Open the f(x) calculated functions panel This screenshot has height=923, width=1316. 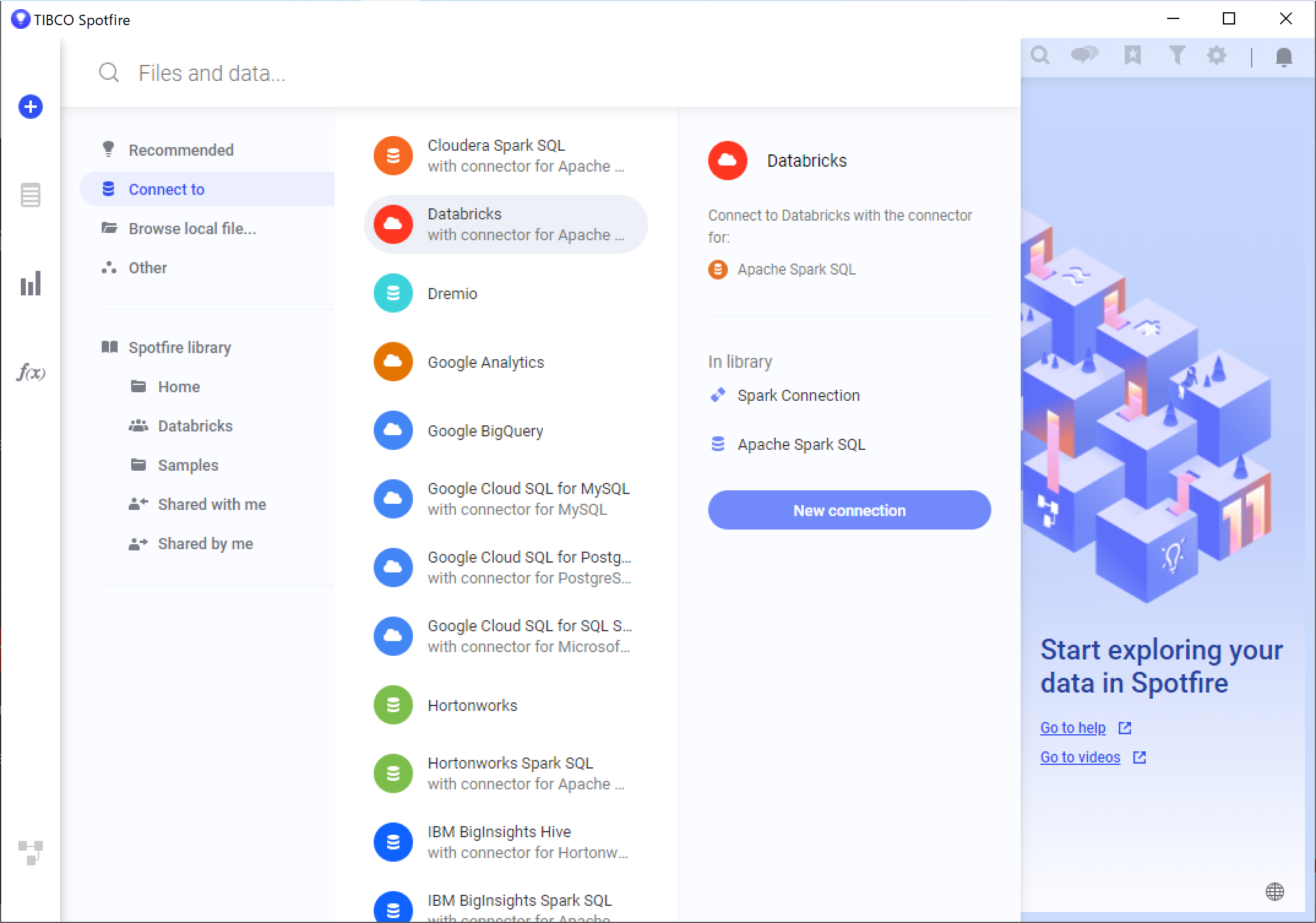tap(30, 372)
